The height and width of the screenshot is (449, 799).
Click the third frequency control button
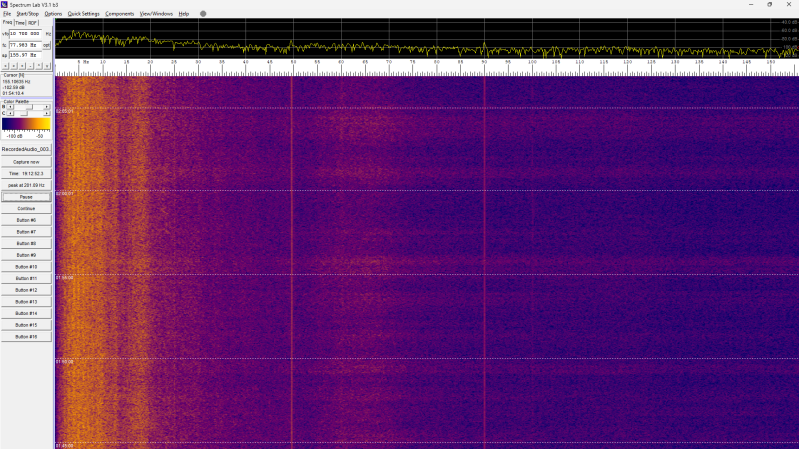[x=22, y=66]
